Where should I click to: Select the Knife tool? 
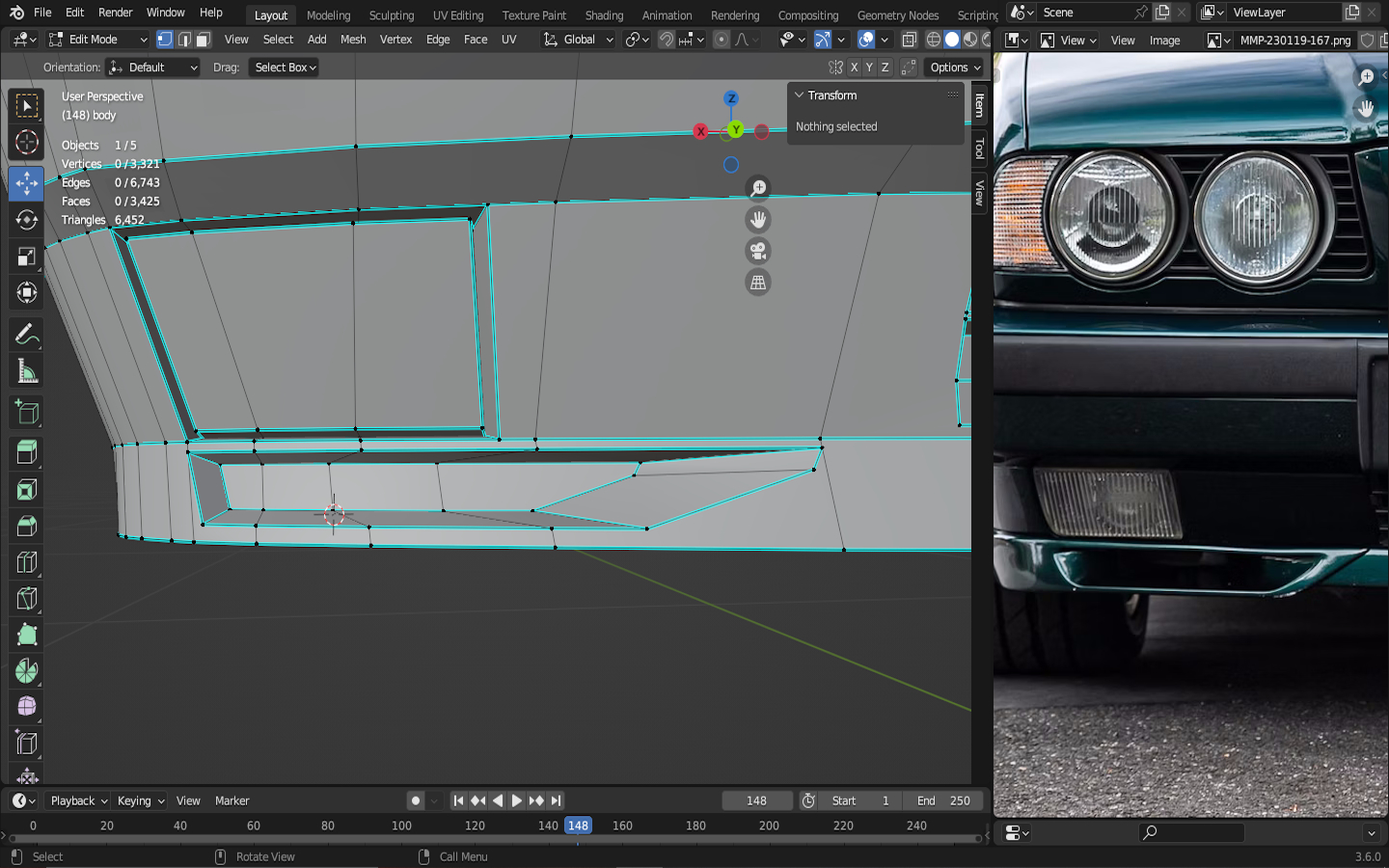tap(27, 599)
